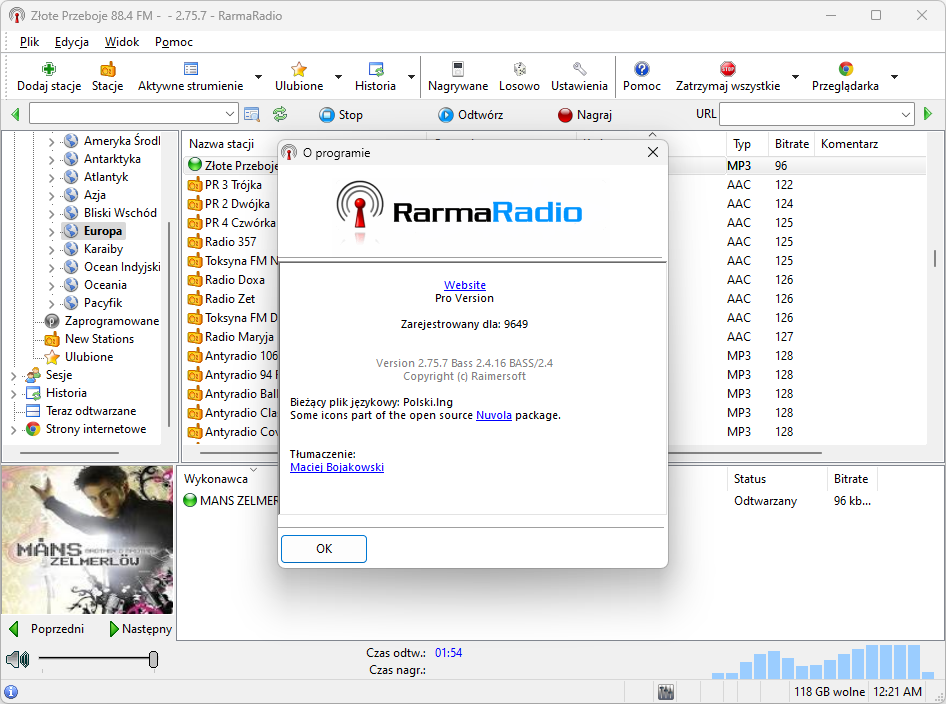The height and width of the screenshot is (704, 946).
Task: Select Europa in the region tree
Action: point(103,231)
